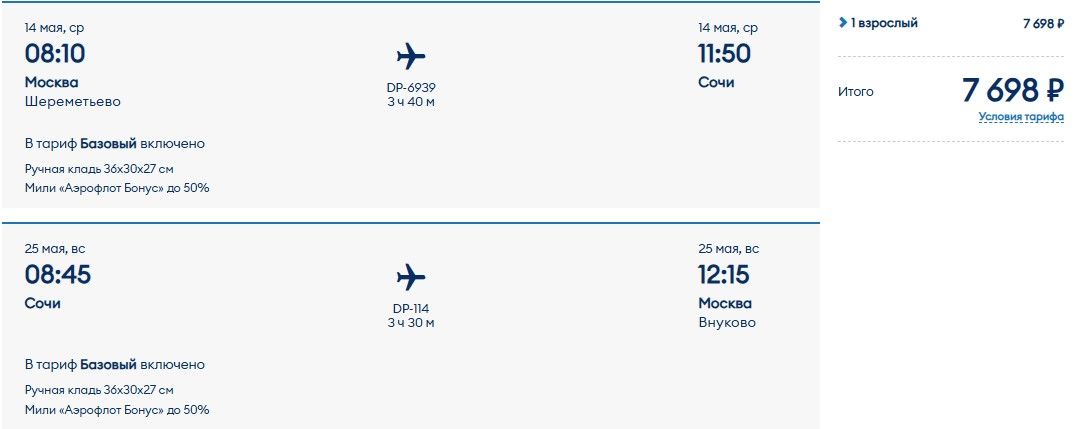Click departure time 08:10
Viewport: 1074px width, 429px height.
click(x=55, y=53)
